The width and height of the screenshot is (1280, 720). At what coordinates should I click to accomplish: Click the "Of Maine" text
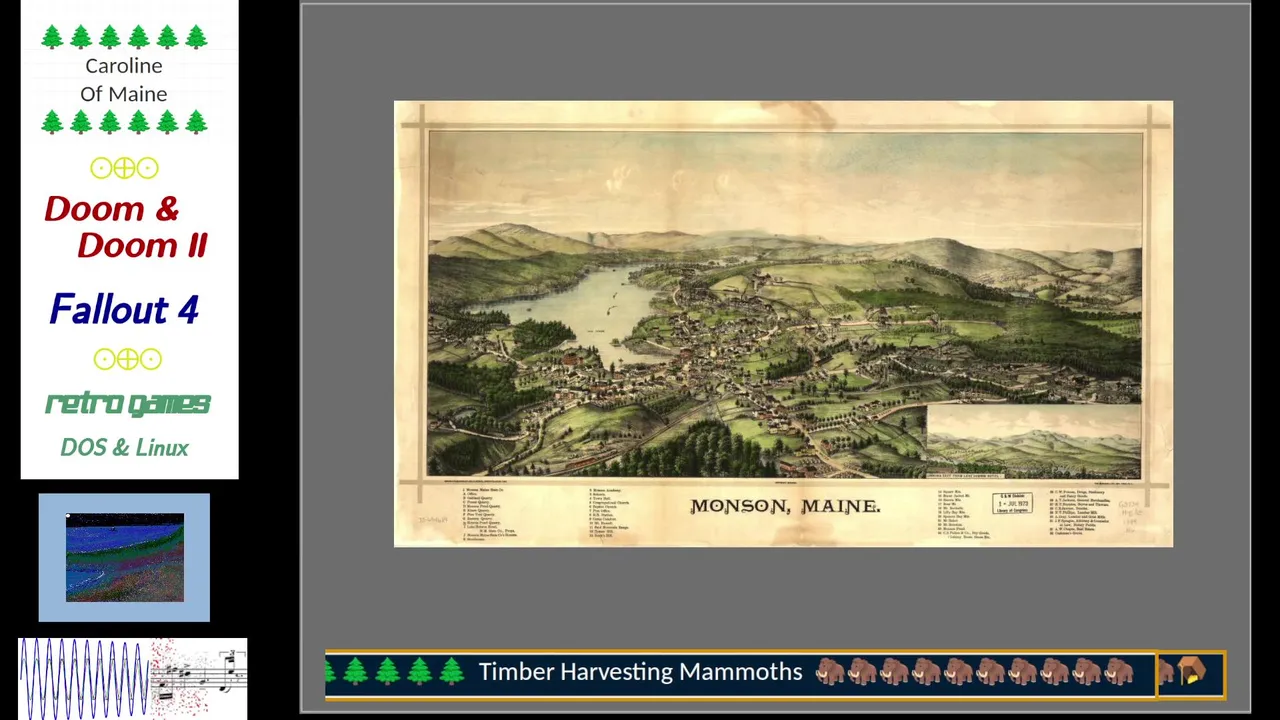[124, 93]
